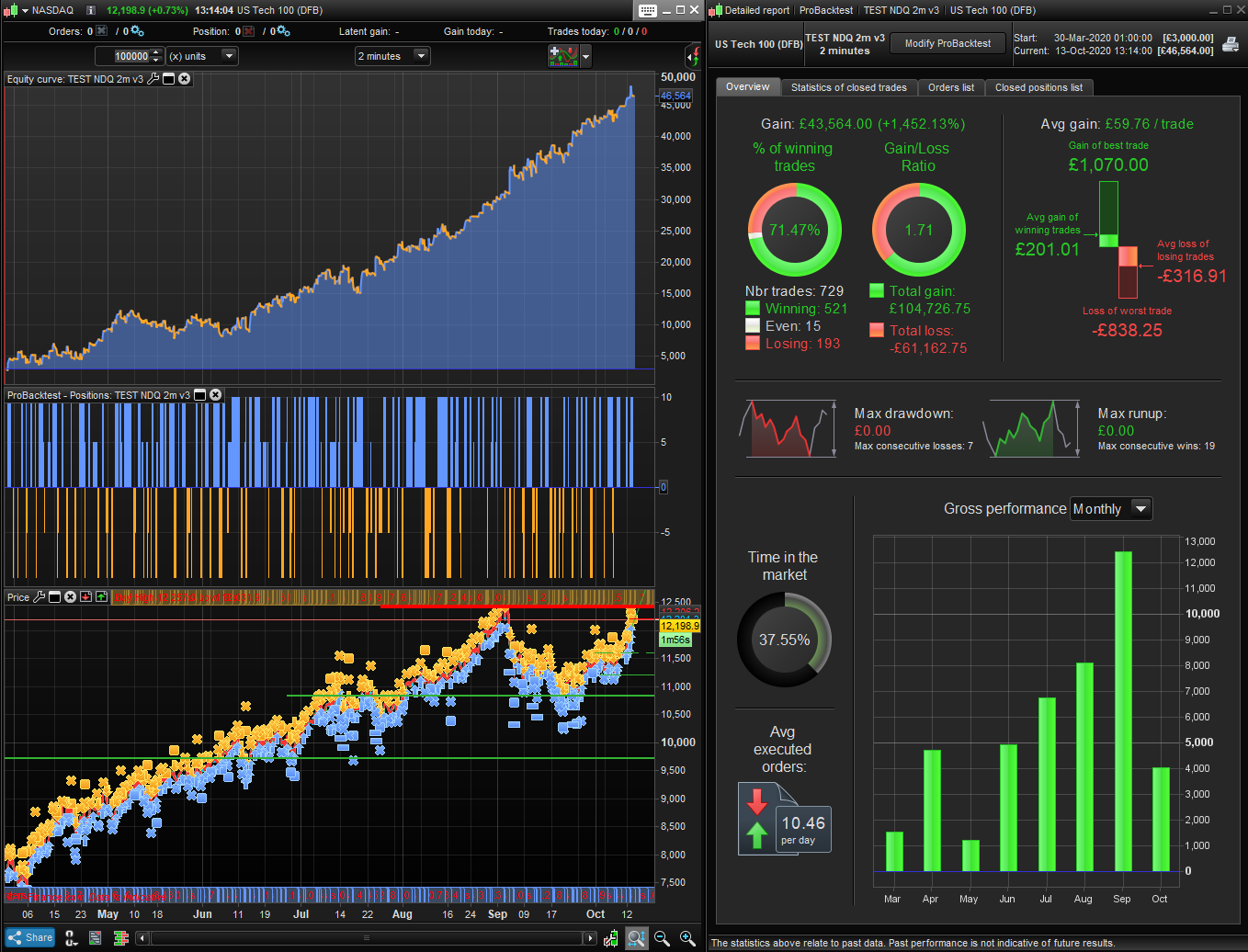Cancel all orders using the Orders X icon
Image resolution: width=1248 pixels, height=952 pixels.
coord(102,31)
